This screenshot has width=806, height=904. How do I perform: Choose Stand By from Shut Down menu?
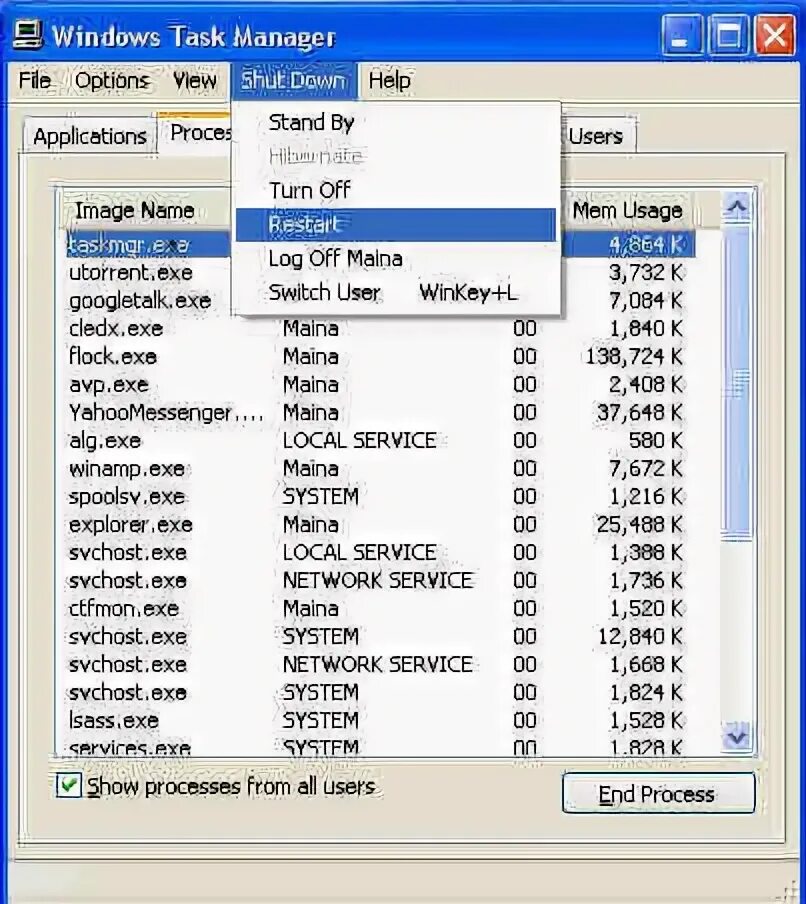pyautogui.click(x=396, y=122)
